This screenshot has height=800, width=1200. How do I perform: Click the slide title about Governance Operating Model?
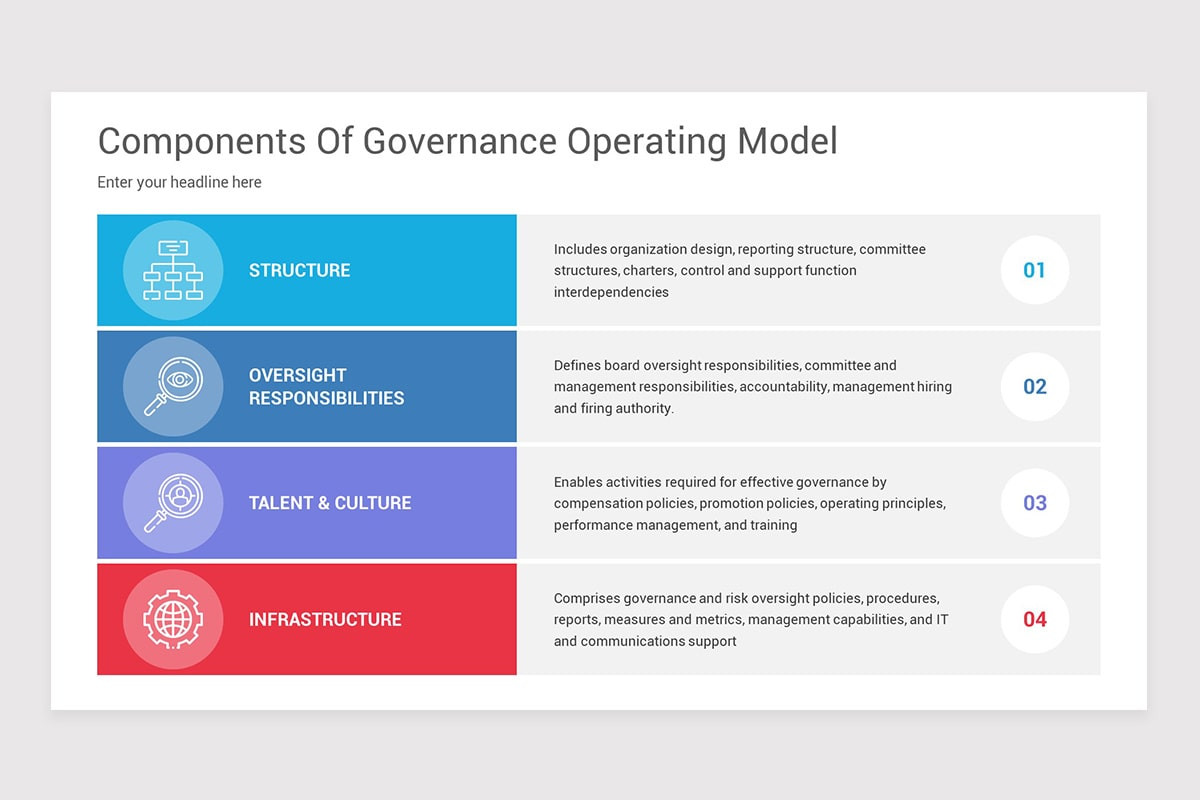pyautogui.click(x=467, y=141)
